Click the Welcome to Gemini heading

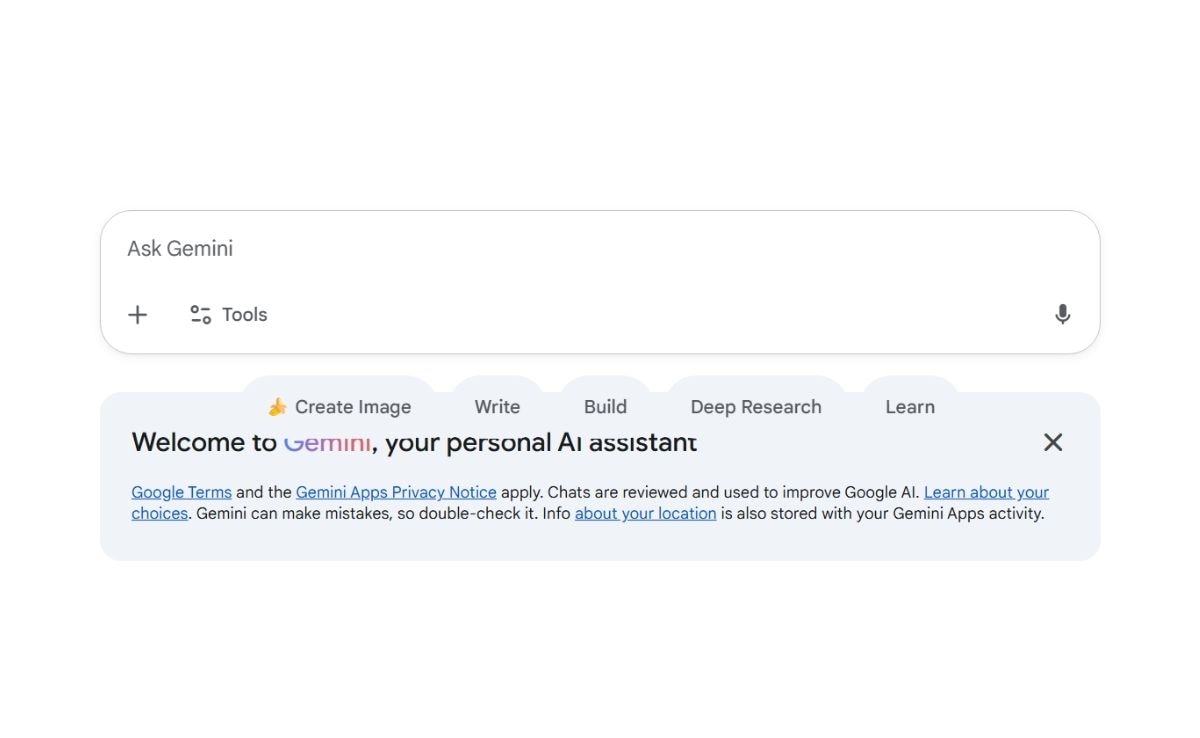[414, 442]
